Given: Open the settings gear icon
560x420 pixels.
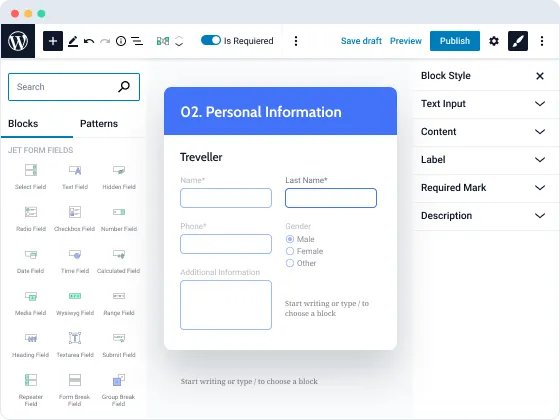Looking at the screenshot, I should pos(494,41).
